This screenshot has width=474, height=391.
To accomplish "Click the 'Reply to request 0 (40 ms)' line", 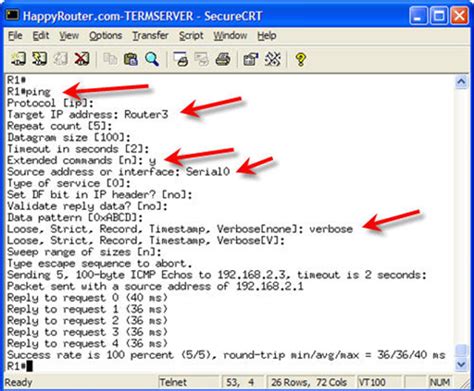I will 87,298.
